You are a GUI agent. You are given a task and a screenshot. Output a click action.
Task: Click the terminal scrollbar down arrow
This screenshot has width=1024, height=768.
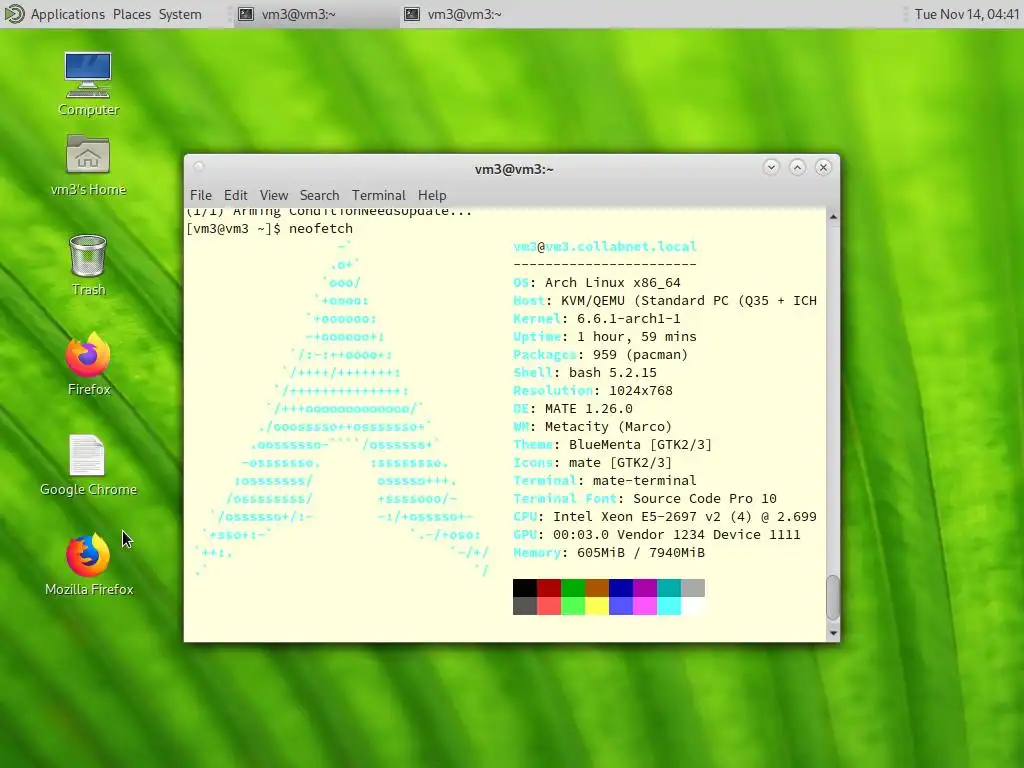click(x=833, y=633)
